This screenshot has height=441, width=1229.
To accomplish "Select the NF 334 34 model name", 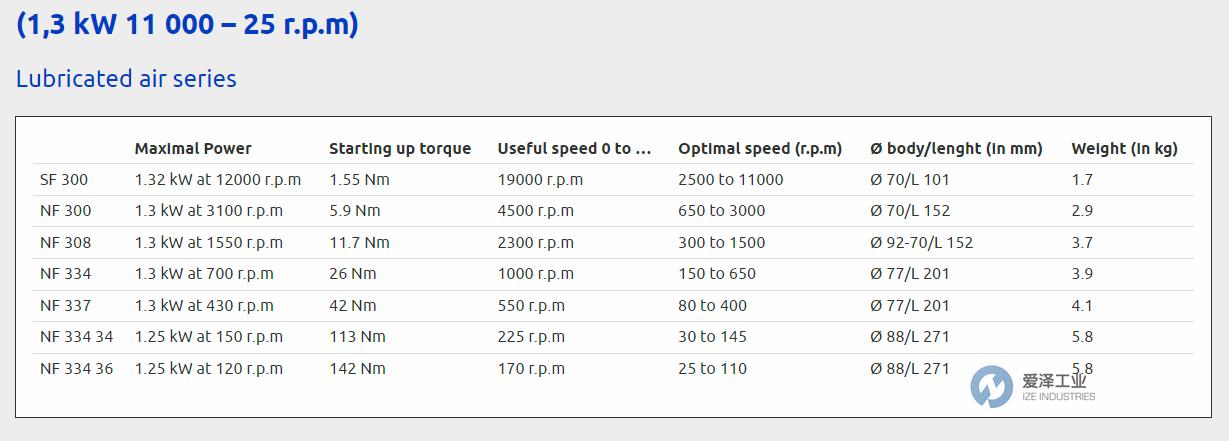I will tap(76, 336).
